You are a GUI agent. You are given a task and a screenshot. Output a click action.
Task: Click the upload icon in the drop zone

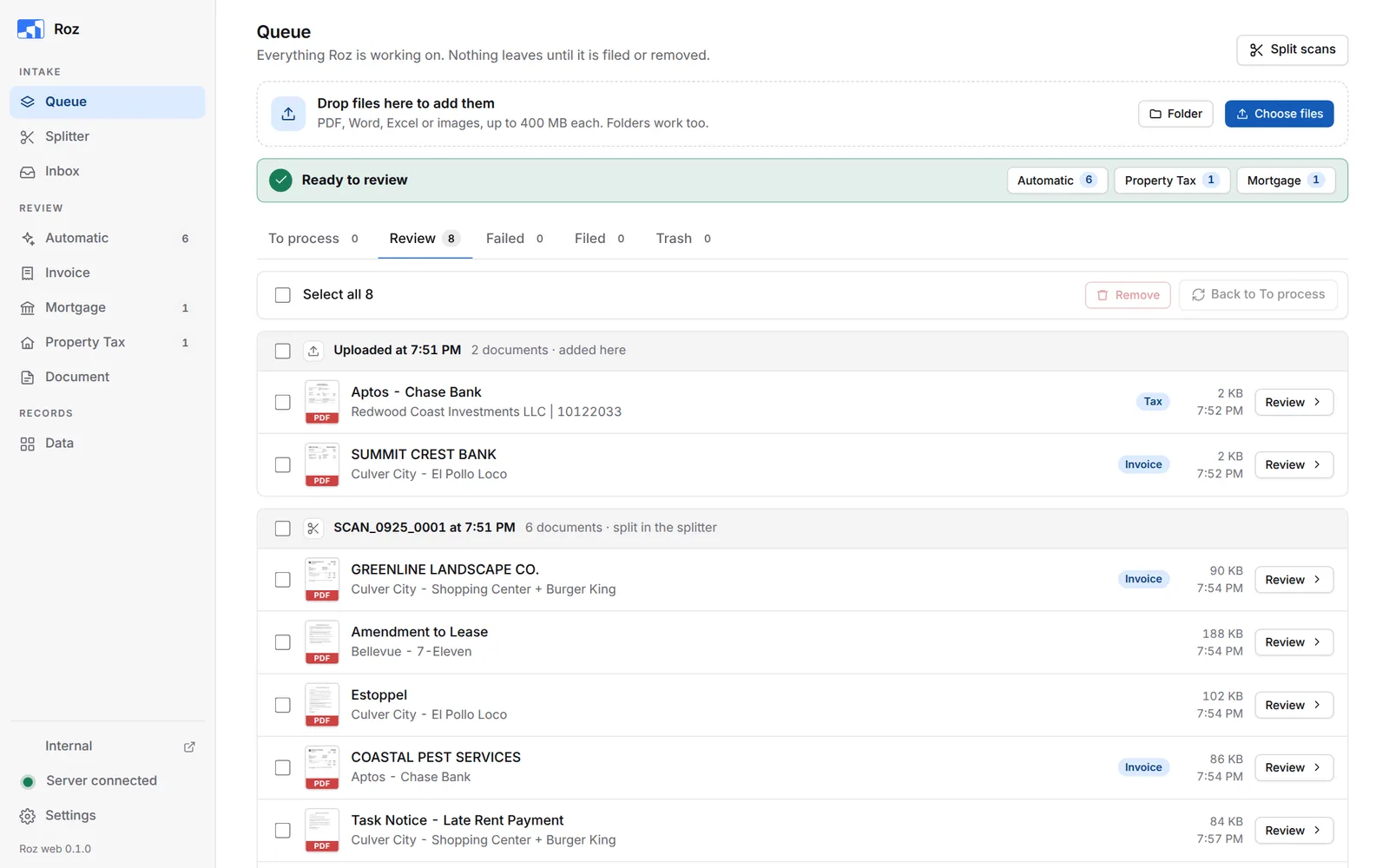point(288,114)
